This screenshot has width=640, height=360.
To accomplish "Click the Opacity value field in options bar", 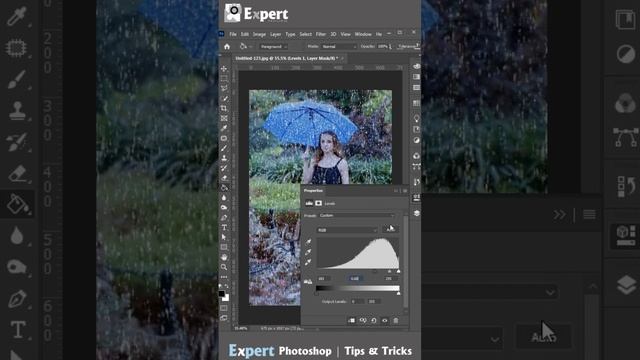I will 382,47.
